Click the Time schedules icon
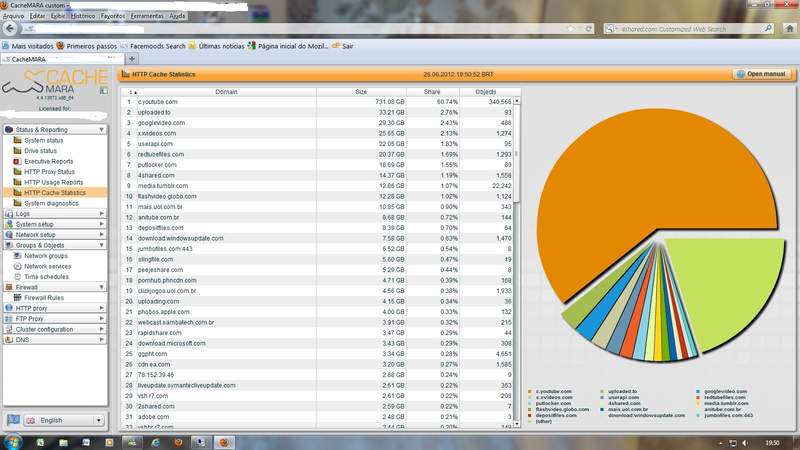 pos(17,277)
